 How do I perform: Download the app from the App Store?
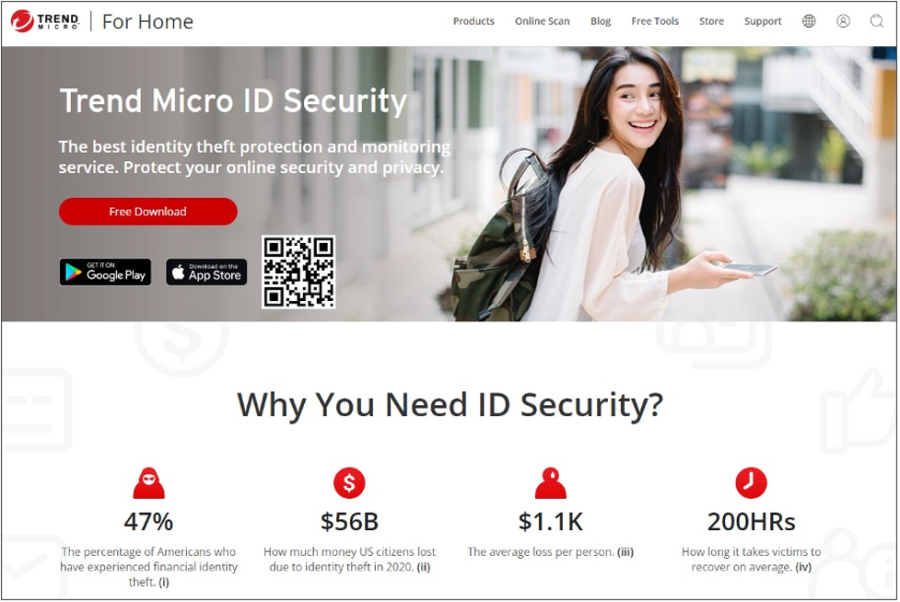tap(207, 272)
